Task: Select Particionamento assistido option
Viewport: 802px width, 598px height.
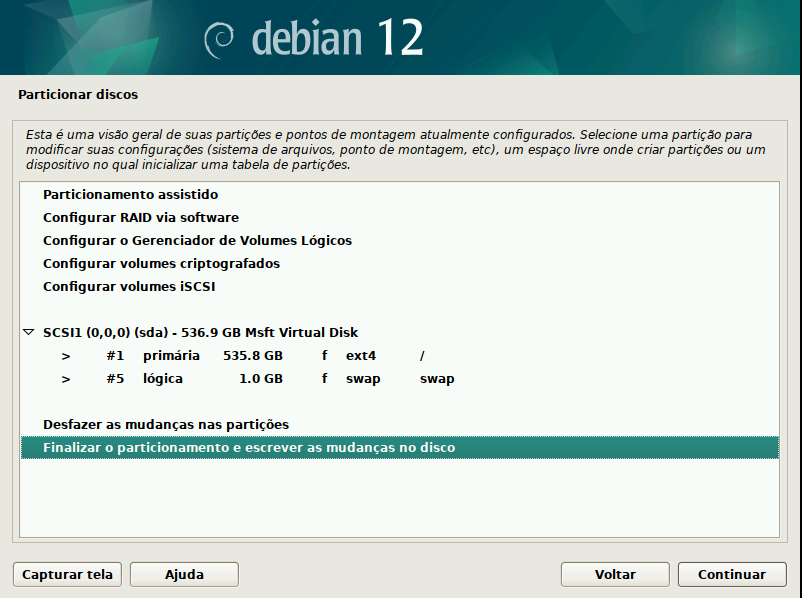Action: tap(399, 194)
